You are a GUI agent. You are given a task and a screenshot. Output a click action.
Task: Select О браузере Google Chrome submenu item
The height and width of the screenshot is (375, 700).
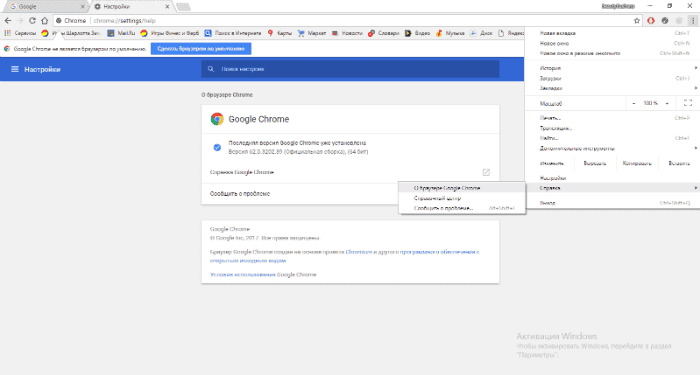click(462, 188)
